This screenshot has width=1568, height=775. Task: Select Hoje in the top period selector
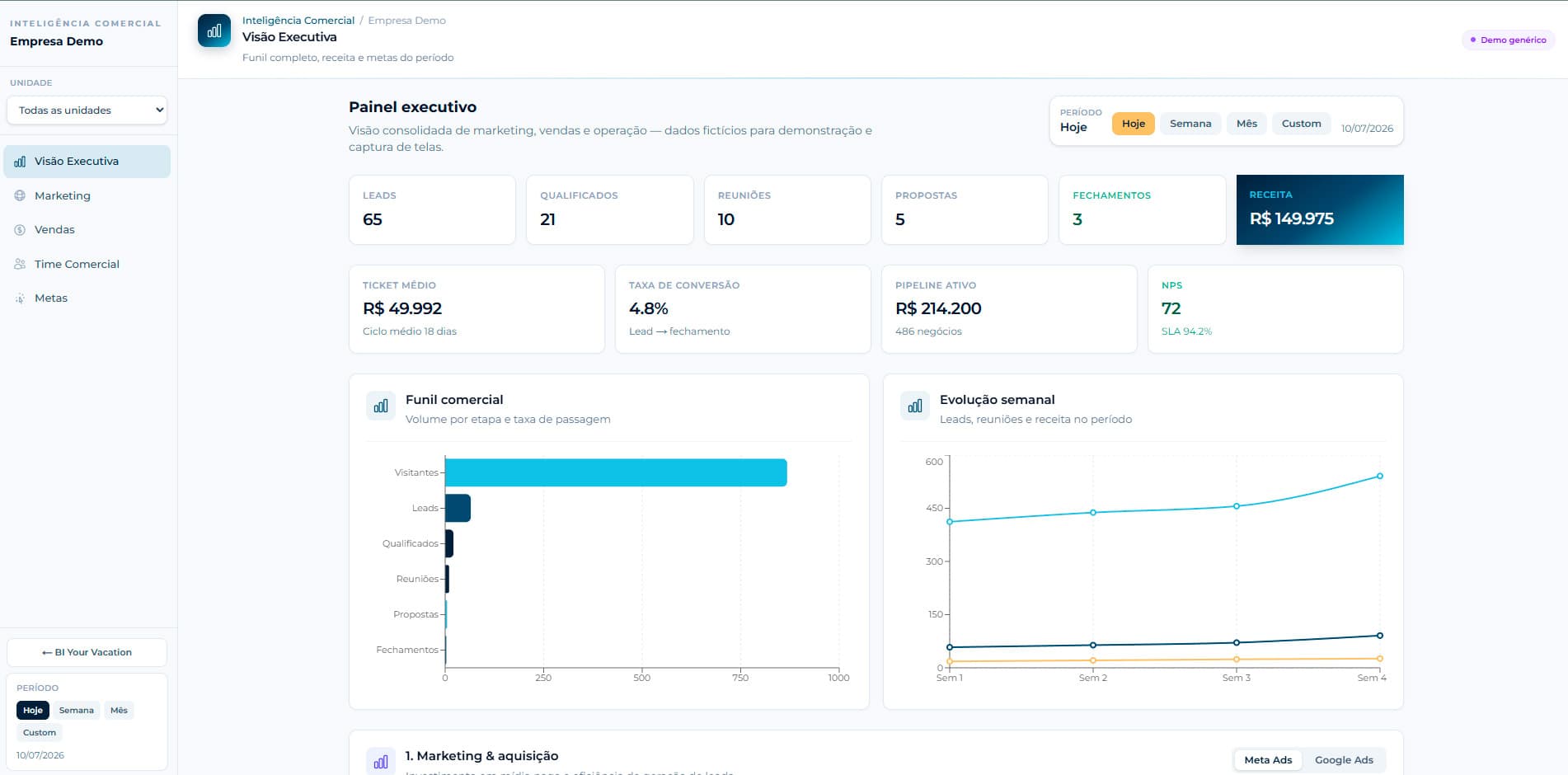tap(1134, 124)
